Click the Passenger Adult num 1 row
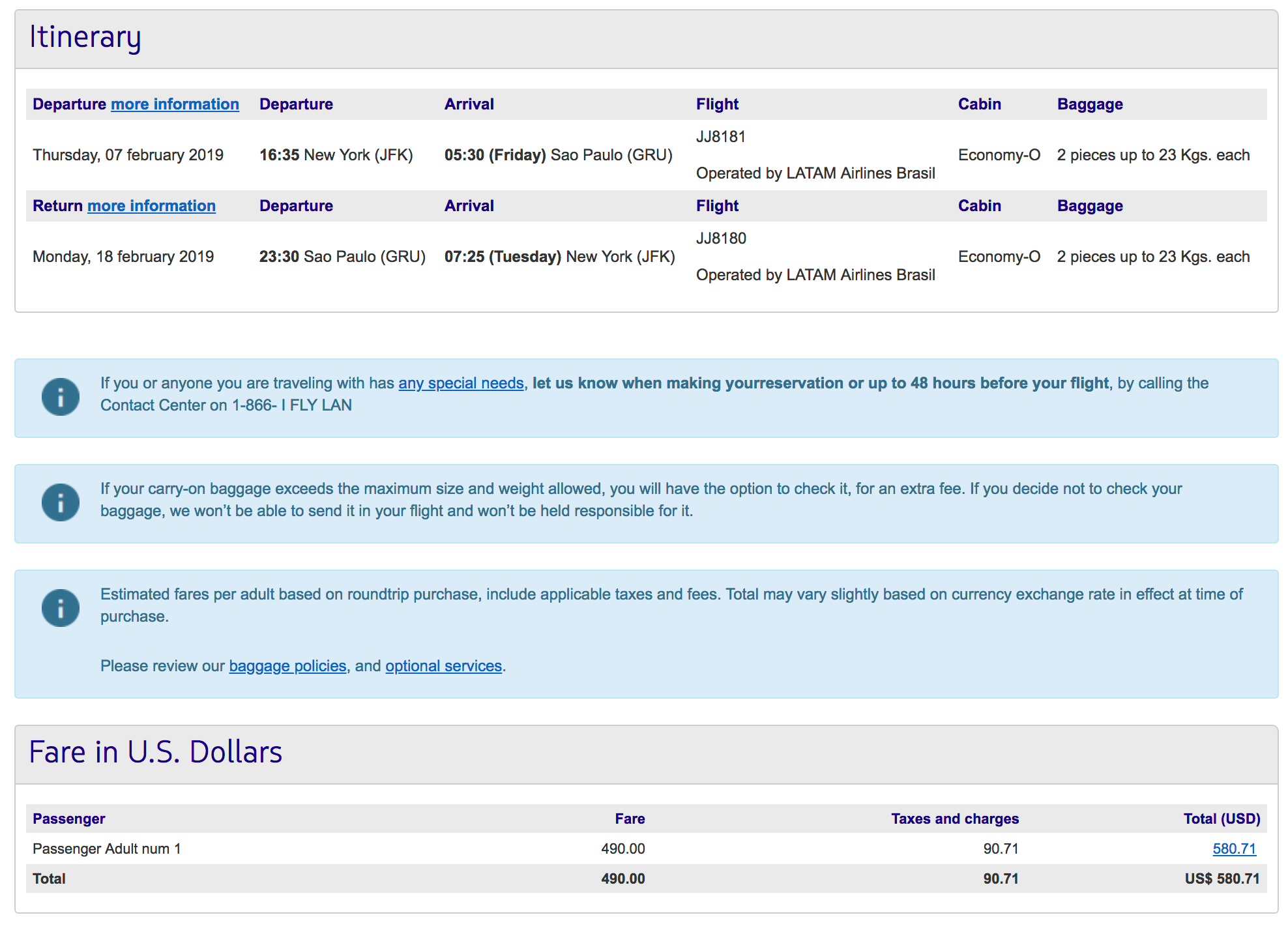1288x928 pixels. click(107, 848)
